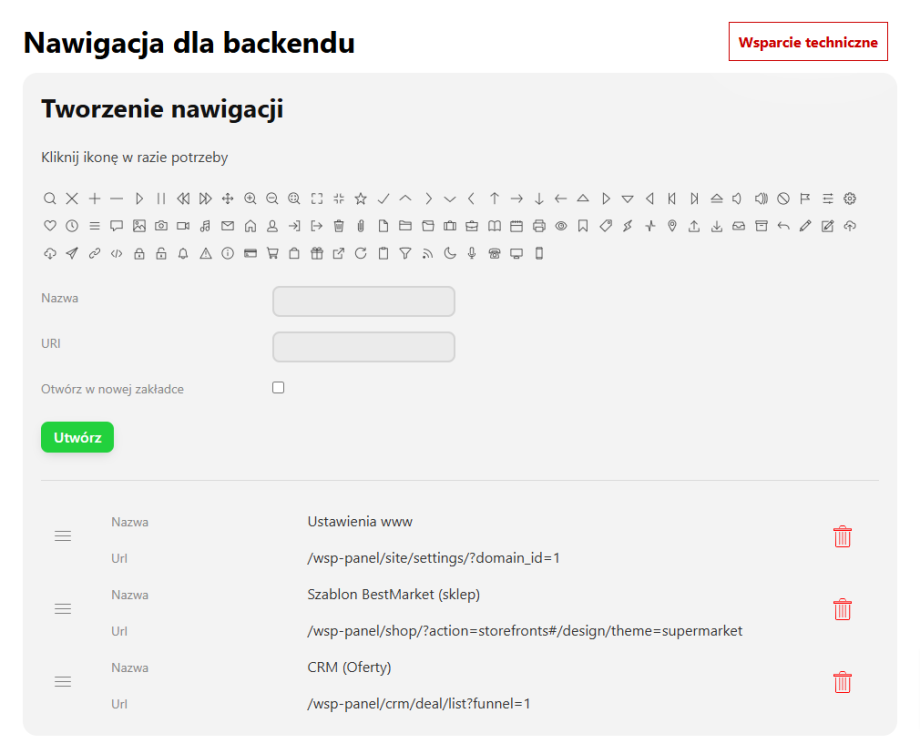
Task: Delete the Ustawienia www navigation entry
Action: [842, 536]
